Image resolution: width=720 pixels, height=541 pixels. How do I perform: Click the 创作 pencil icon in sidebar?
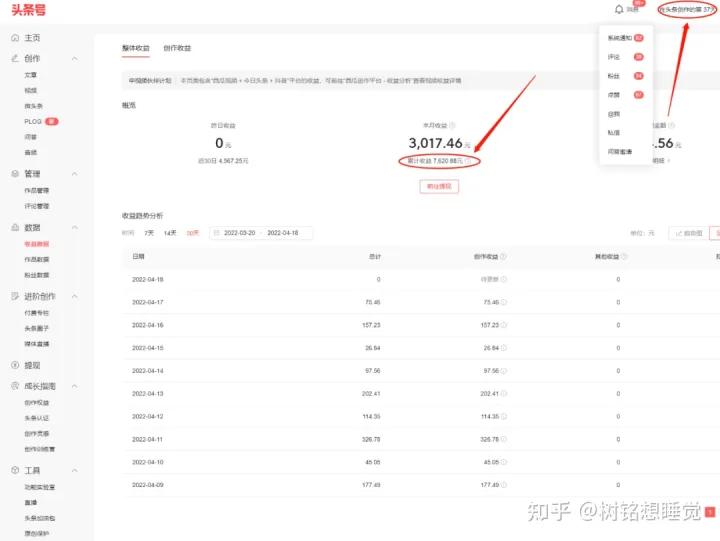click(15, 58)
